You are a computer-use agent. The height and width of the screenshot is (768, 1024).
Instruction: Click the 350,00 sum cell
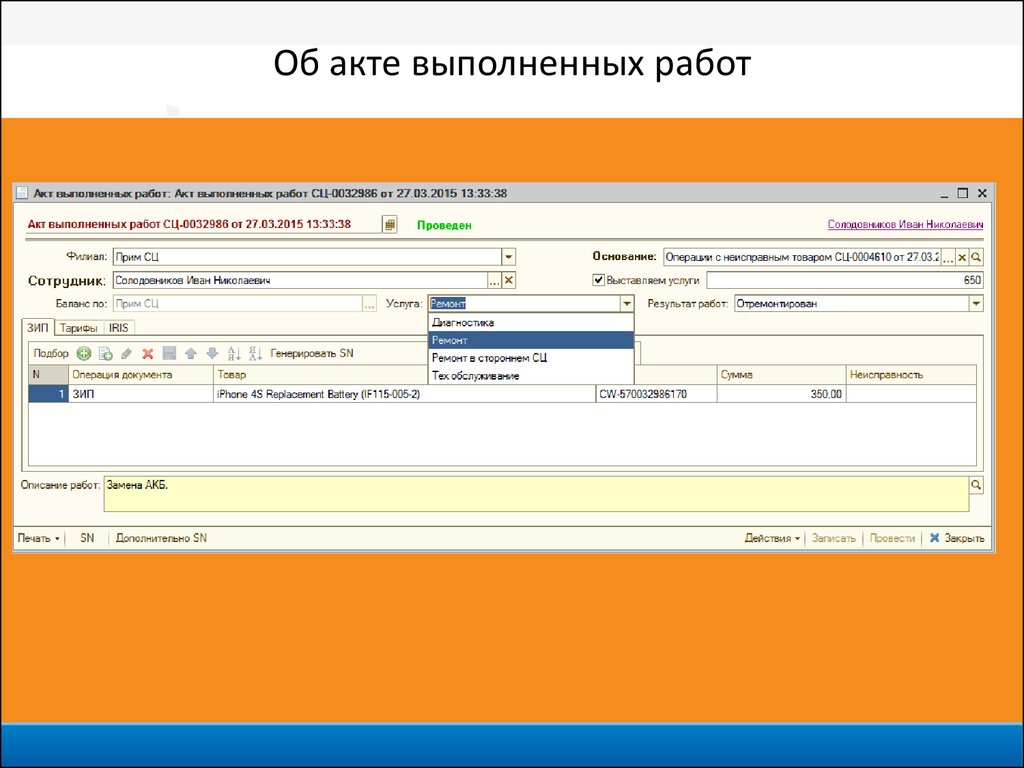click(782, 394)
